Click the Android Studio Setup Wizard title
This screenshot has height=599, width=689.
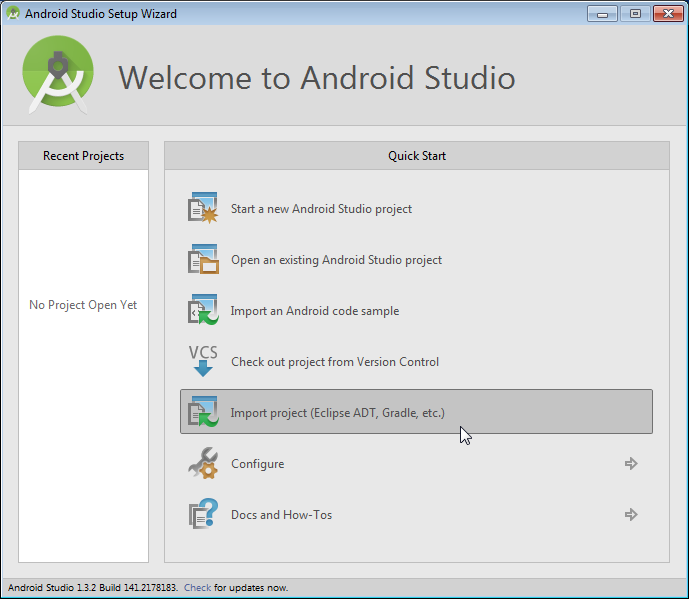tap(101, 14)
